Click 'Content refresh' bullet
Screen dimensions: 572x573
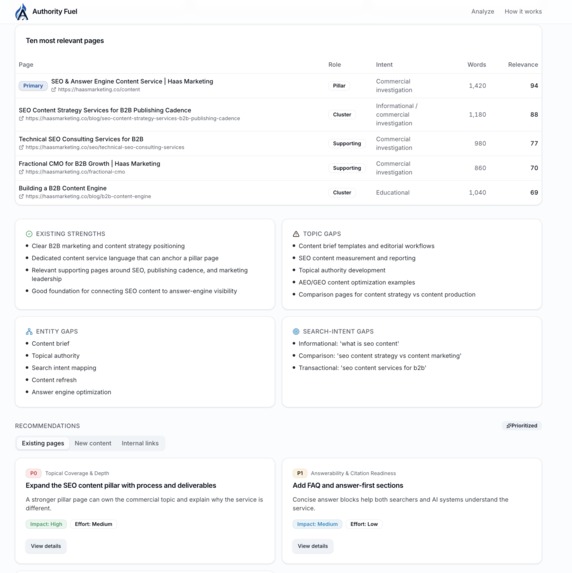(54, 380)
